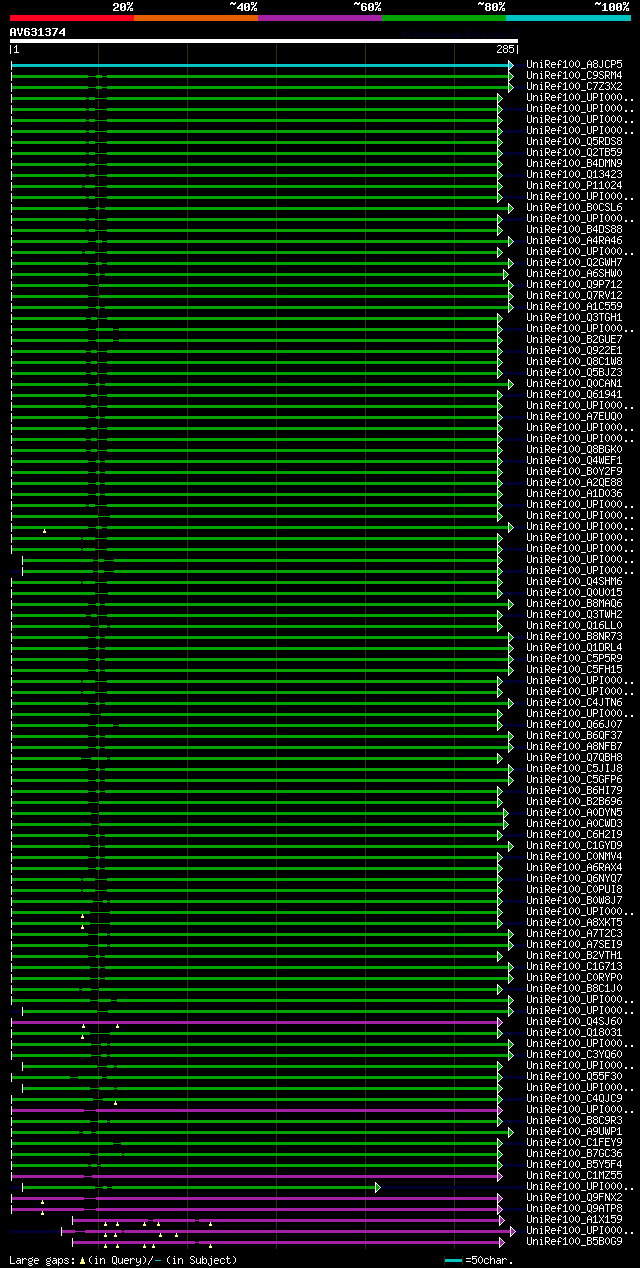
Task: Click the purple ~60% identity legend segment
Action: 320,18
